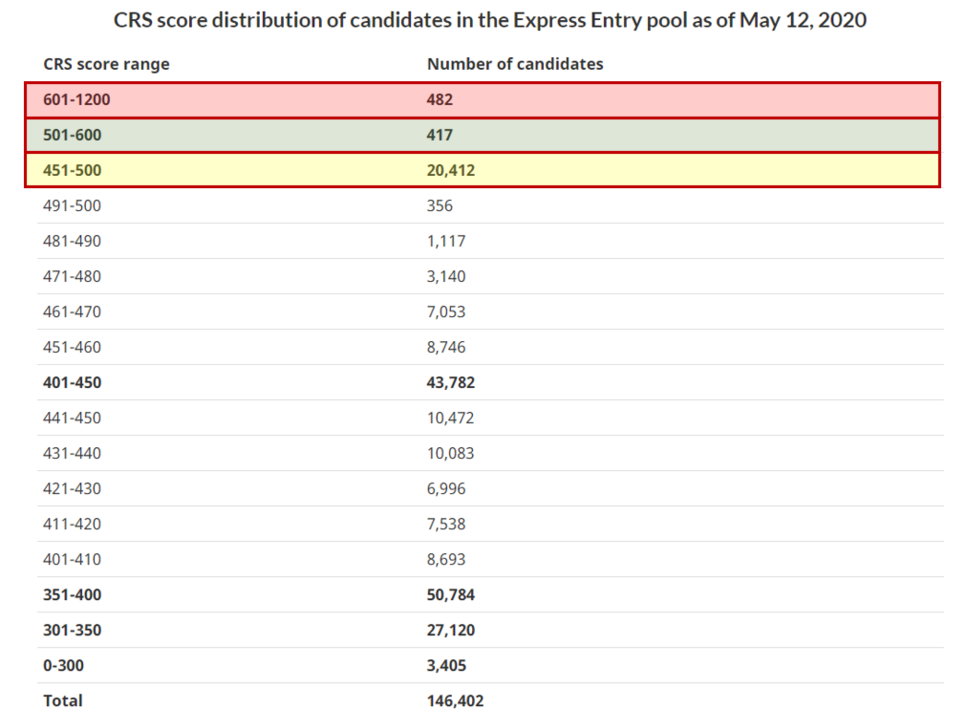Image resolution: width=966 pixels, height=709 pixels.
Task: Click the 'Total' row label
Action: click(x=63, y=701)
